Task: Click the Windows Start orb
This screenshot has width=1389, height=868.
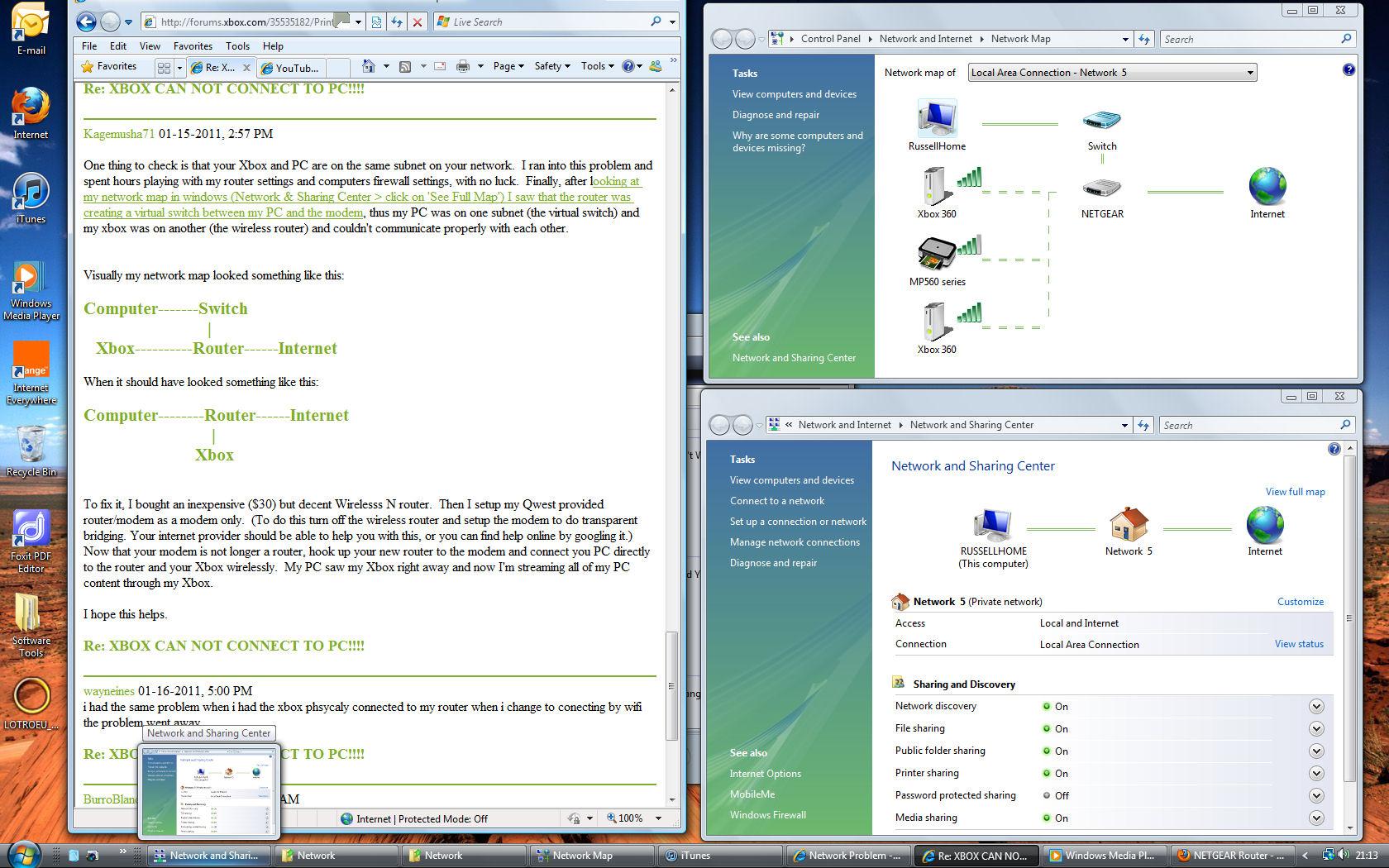Action: 23,854
